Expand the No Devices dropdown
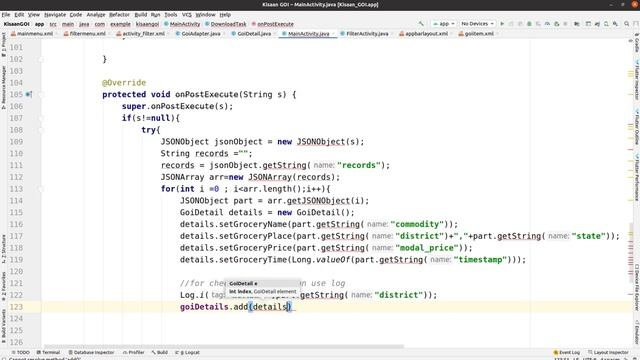The width and height of the screenshot is (640, 360). tap(477, 24)
